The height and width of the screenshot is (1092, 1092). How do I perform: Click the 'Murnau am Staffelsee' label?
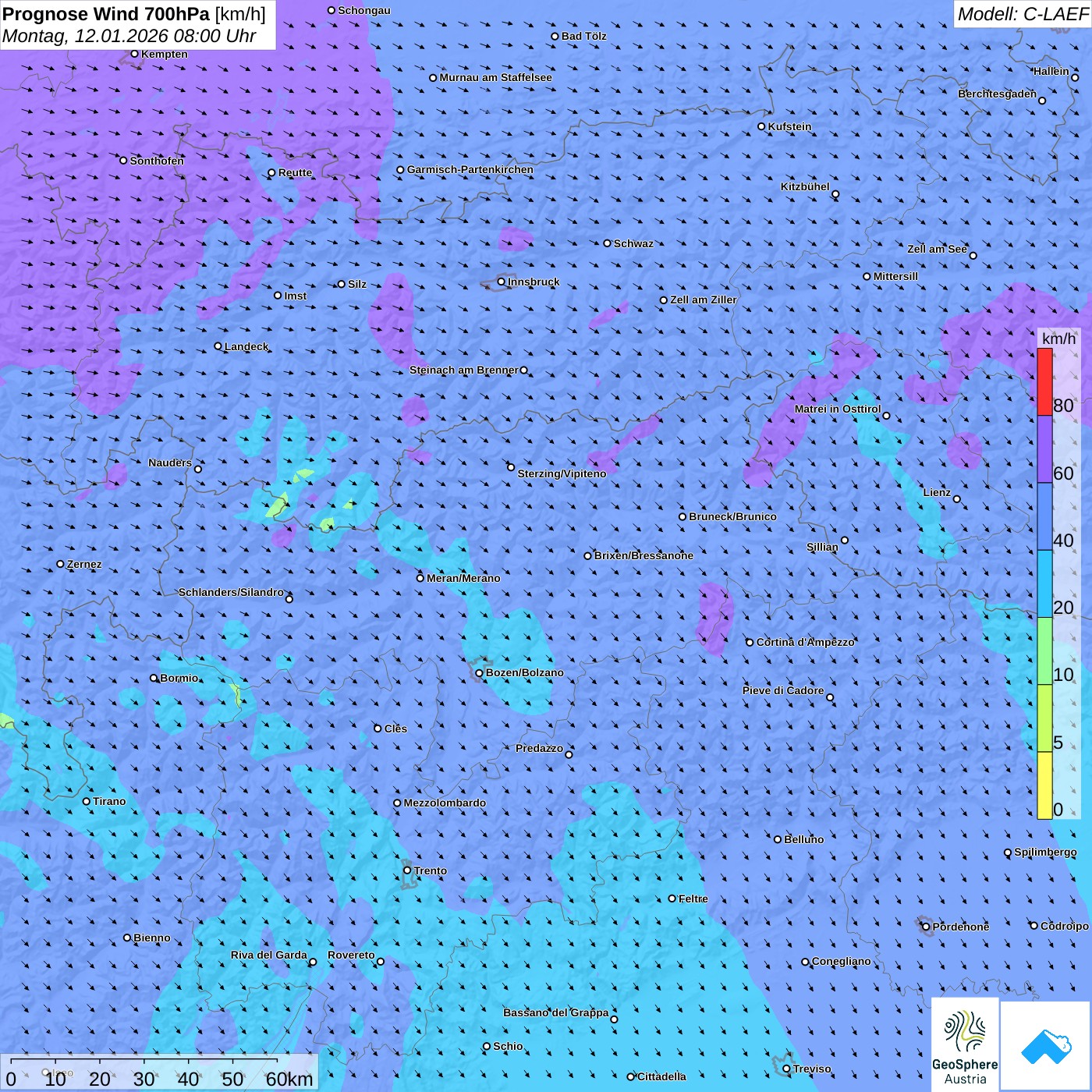(495, 77)
